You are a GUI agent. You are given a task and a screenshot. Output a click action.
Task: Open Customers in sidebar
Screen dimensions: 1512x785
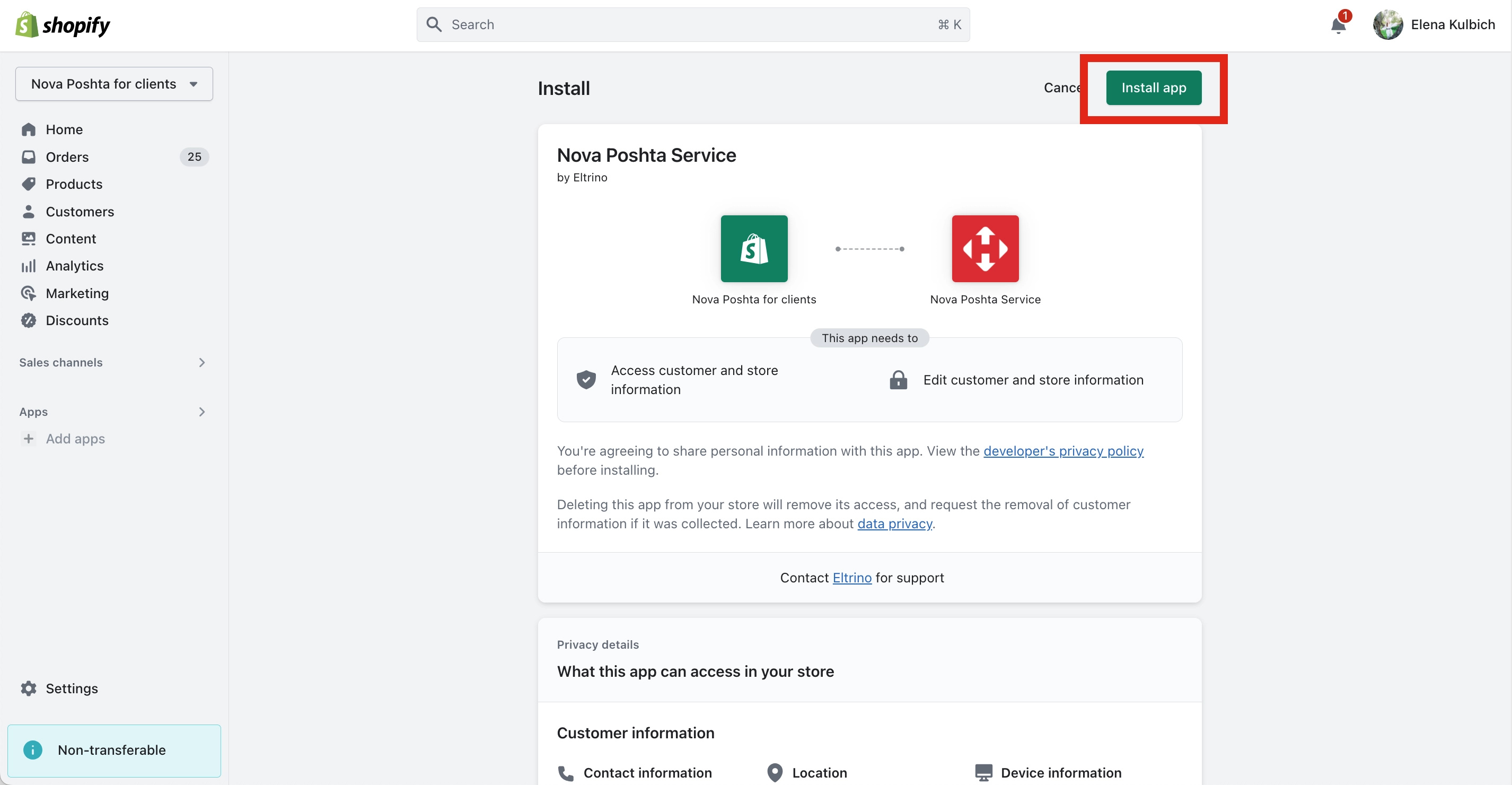coord(80,212)
